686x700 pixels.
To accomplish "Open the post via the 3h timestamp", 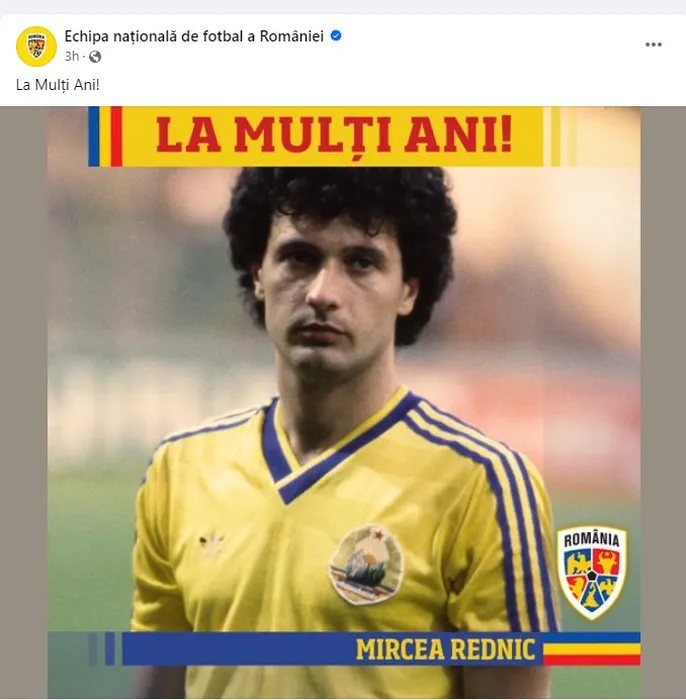I will [x=71, y=56].
